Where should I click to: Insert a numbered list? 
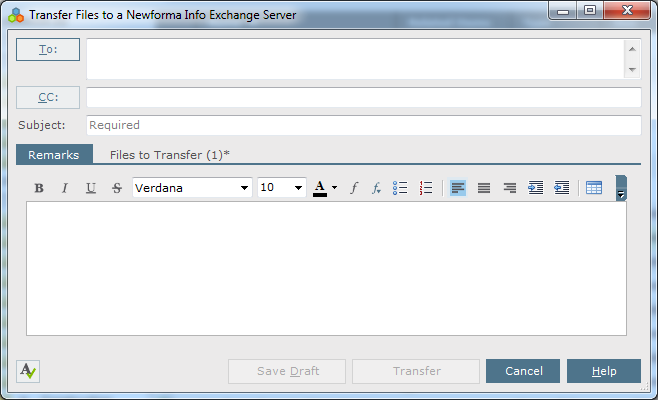(x=426, y=188)
